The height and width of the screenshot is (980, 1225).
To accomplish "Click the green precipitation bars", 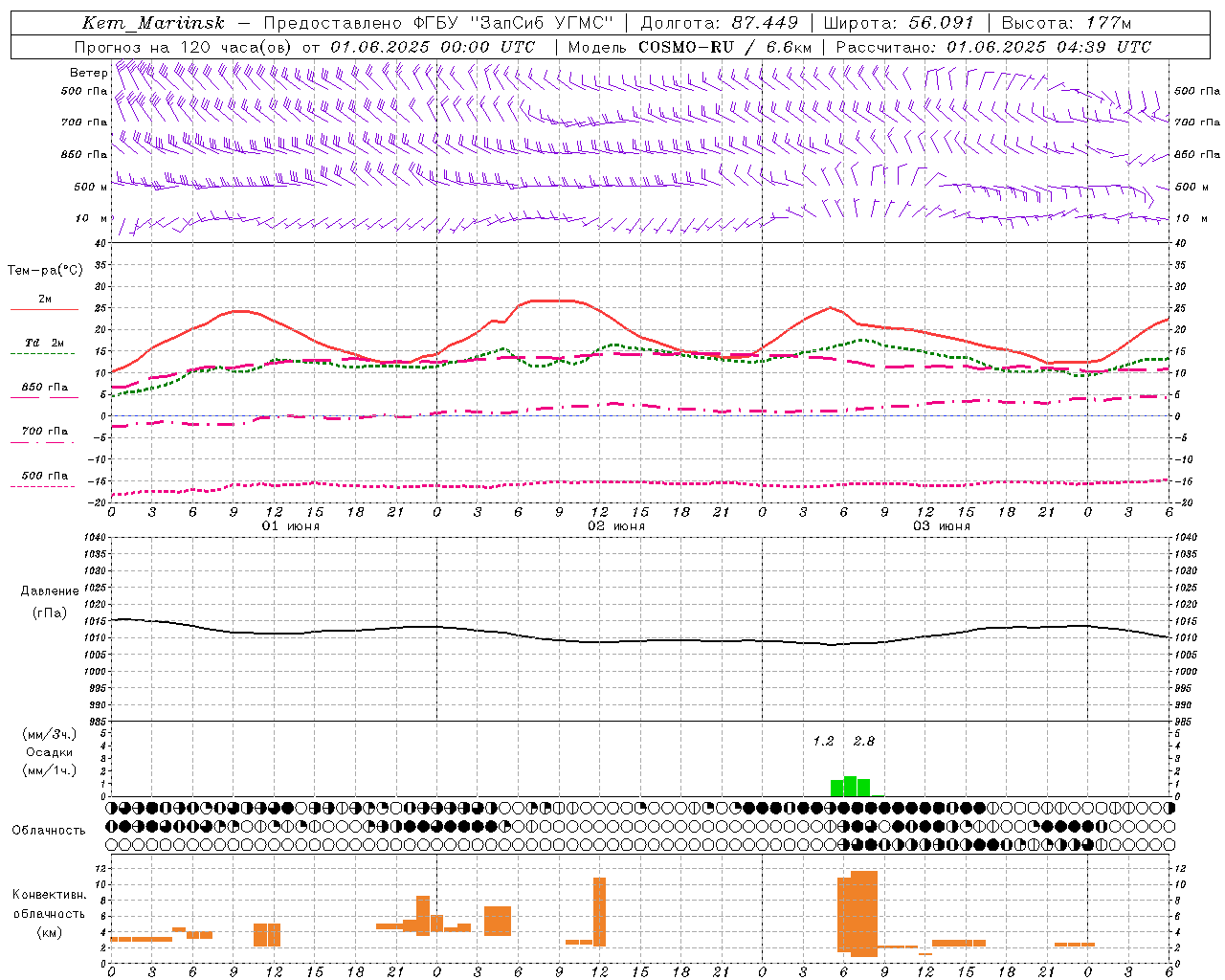I will click(x=850, y=787).
